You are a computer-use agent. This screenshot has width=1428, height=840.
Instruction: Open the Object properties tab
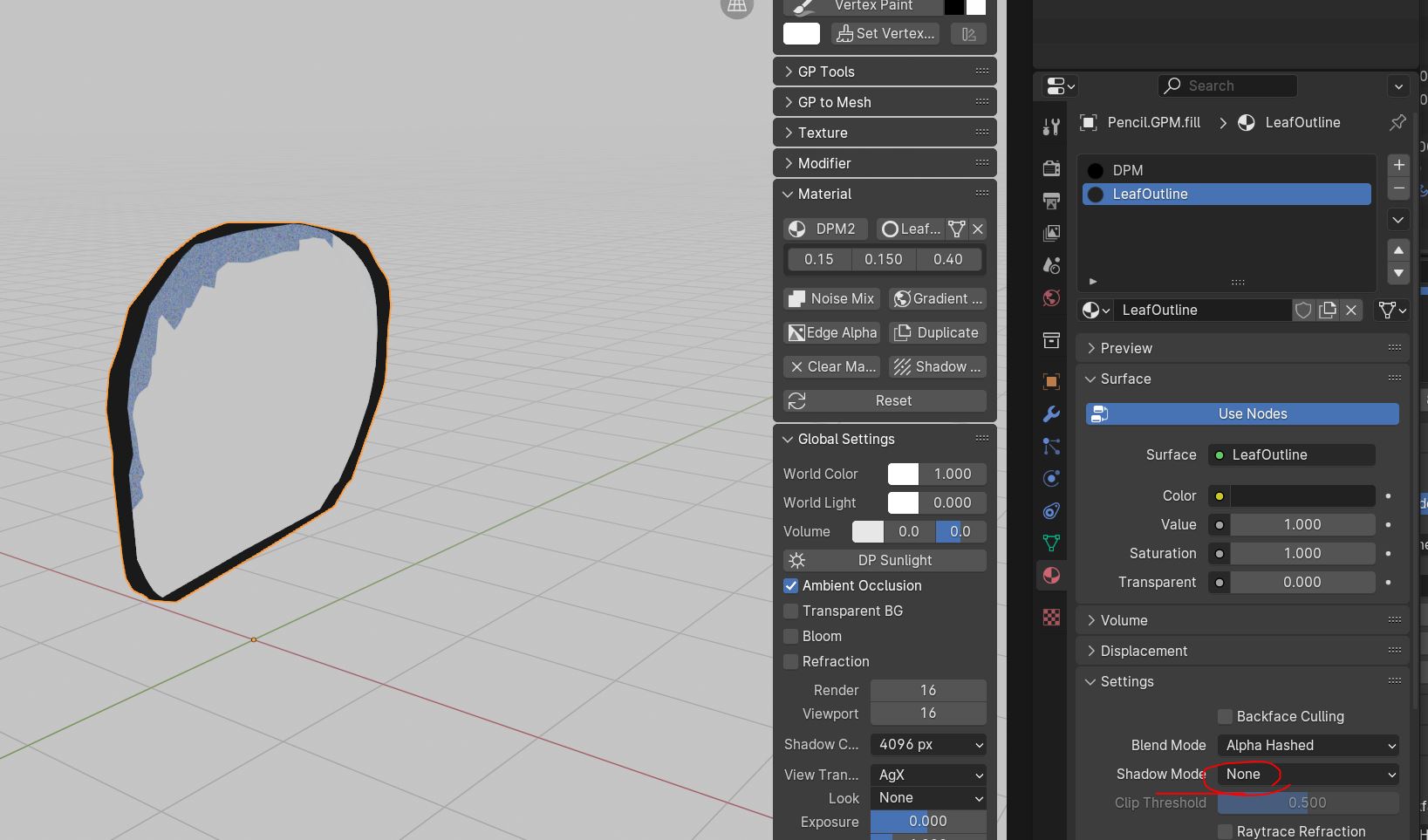(x=1051, y=381)
